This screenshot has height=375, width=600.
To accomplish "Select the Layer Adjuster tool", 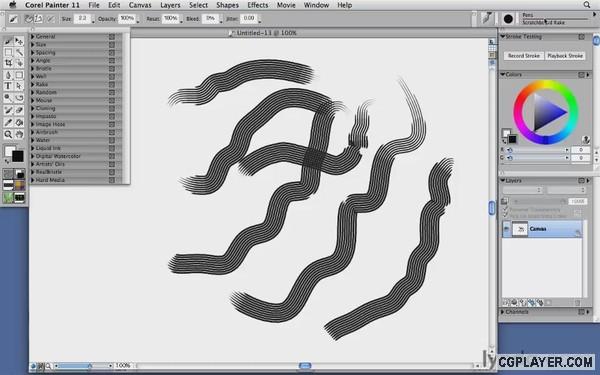I will coord(19,41).
